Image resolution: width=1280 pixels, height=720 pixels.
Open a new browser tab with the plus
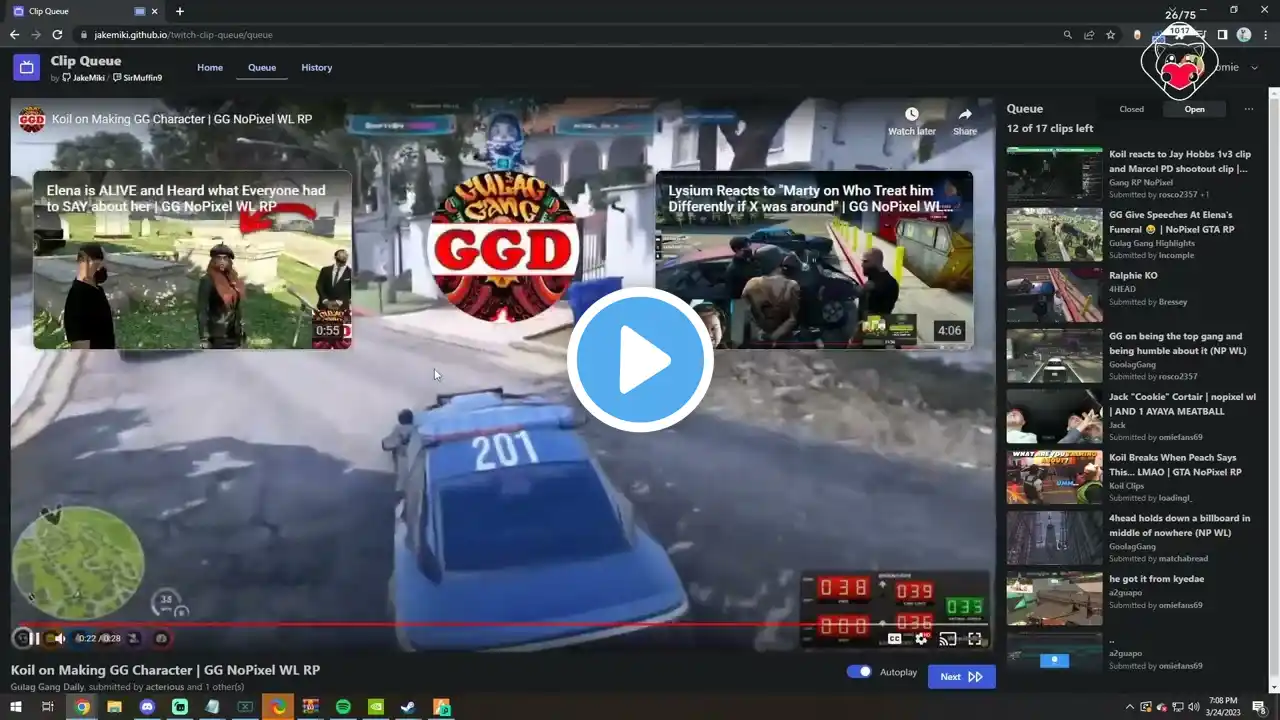(180, 11)
